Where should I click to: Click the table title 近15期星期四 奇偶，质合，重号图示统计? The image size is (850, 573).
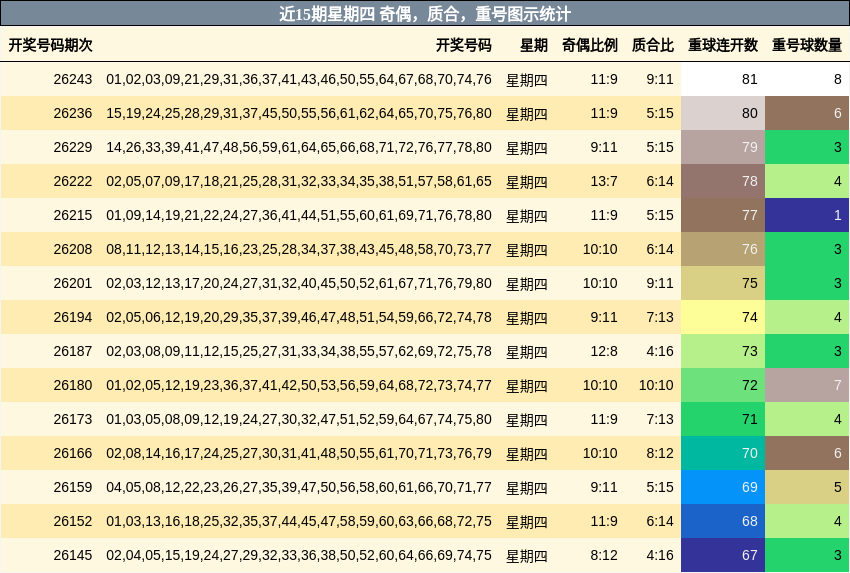[425, 14]
